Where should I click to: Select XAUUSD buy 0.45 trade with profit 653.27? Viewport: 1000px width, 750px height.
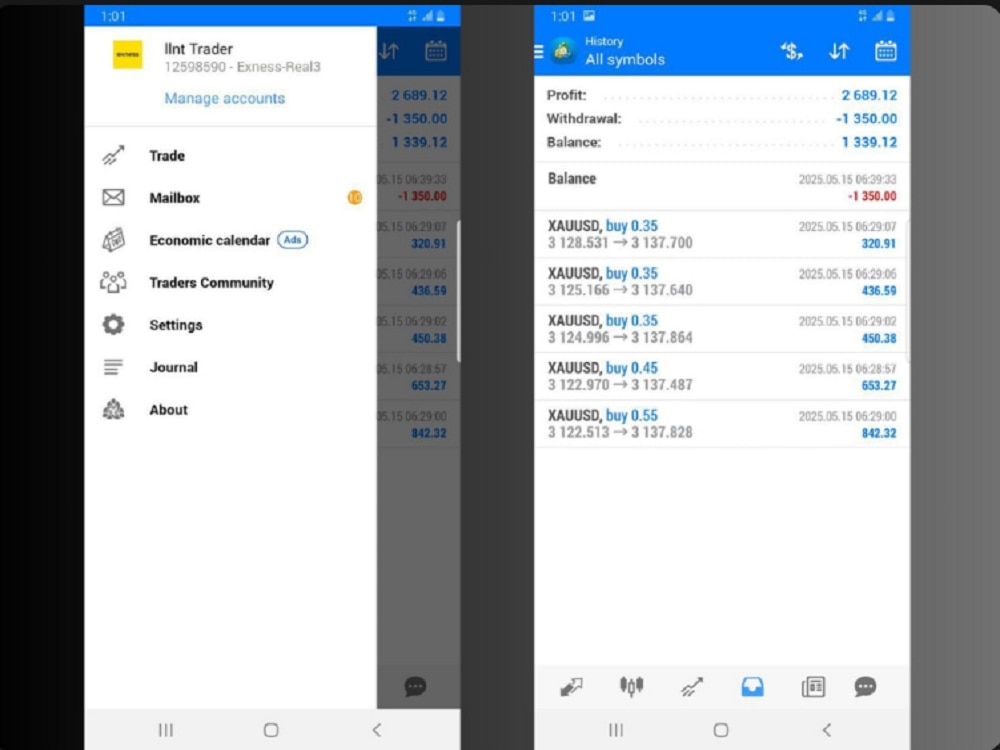coord(722,376)
